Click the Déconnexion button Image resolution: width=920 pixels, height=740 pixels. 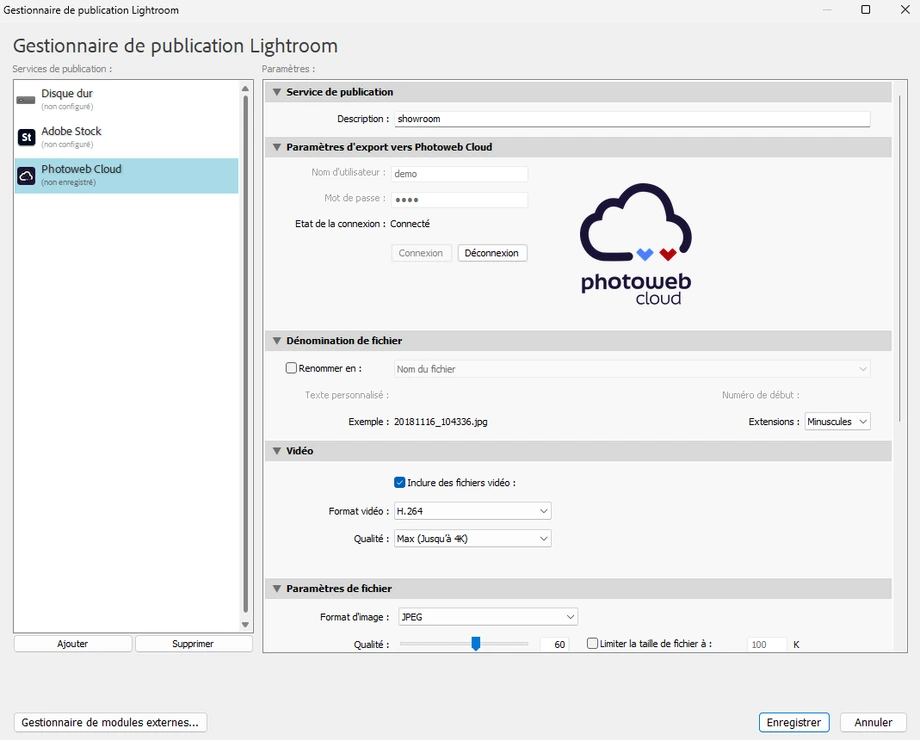(492, 253)
